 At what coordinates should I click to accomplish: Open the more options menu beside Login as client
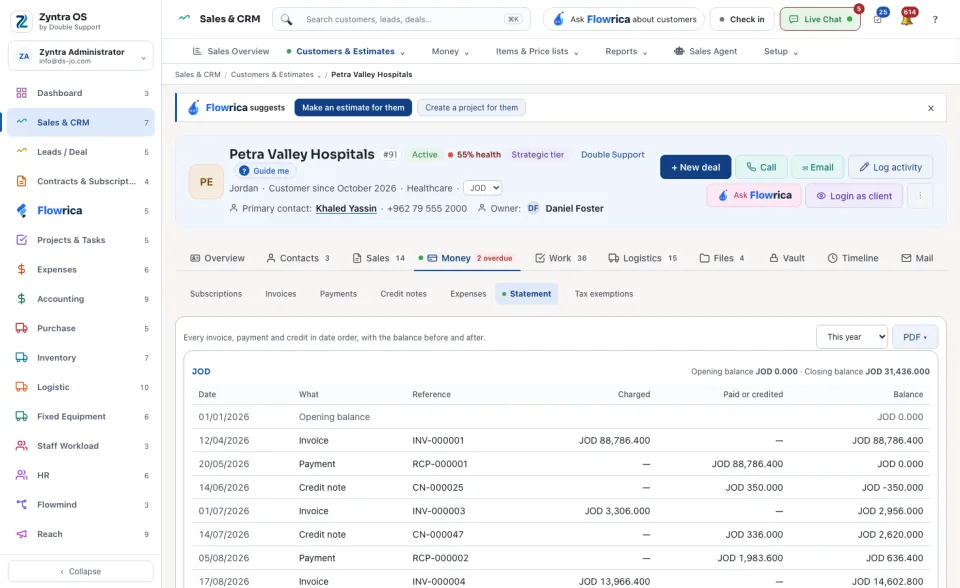coord(920,196)
